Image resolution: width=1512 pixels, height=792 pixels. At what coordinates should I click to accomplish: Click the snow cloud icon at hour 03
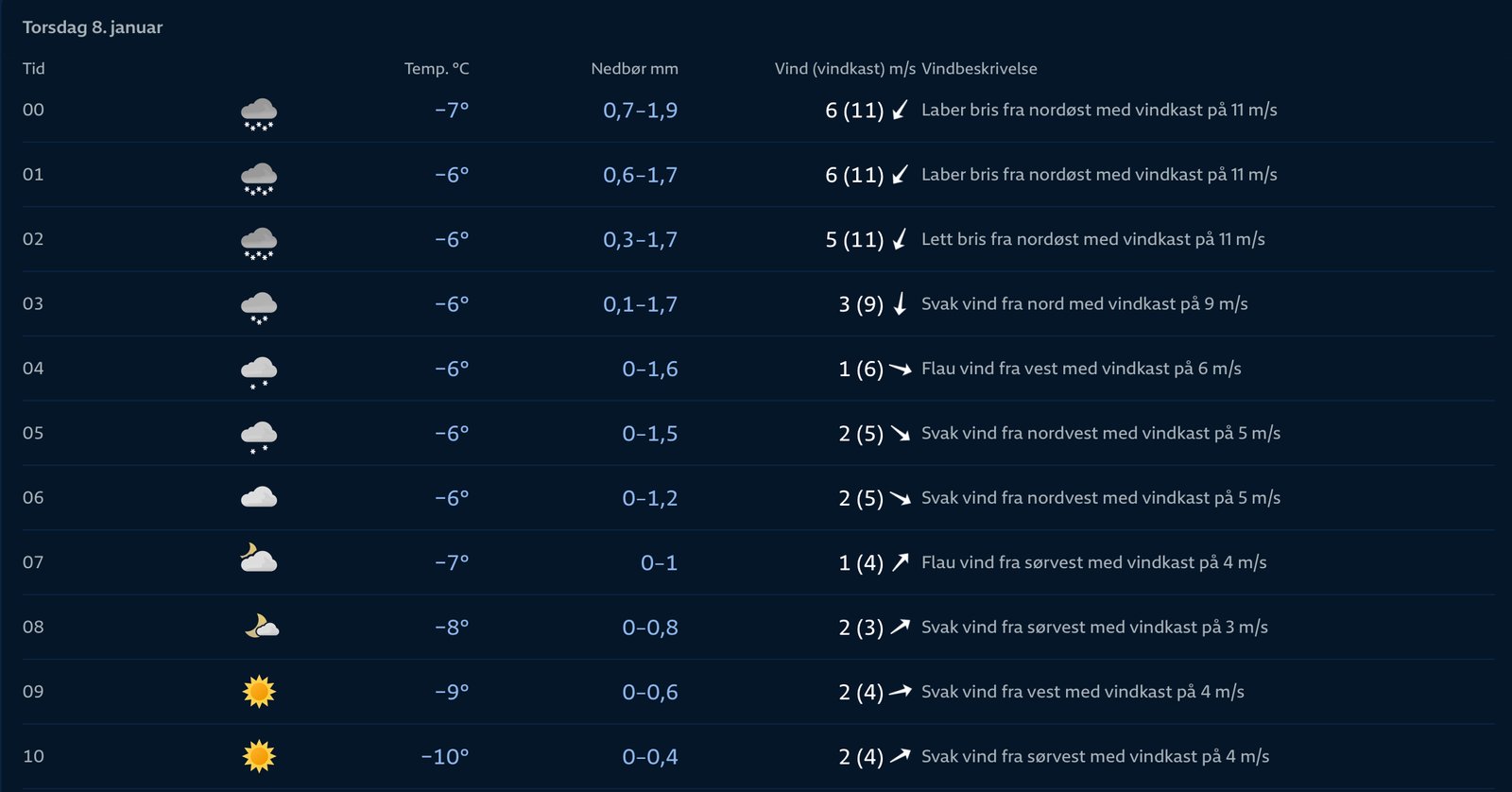click(x=259, y=307)
